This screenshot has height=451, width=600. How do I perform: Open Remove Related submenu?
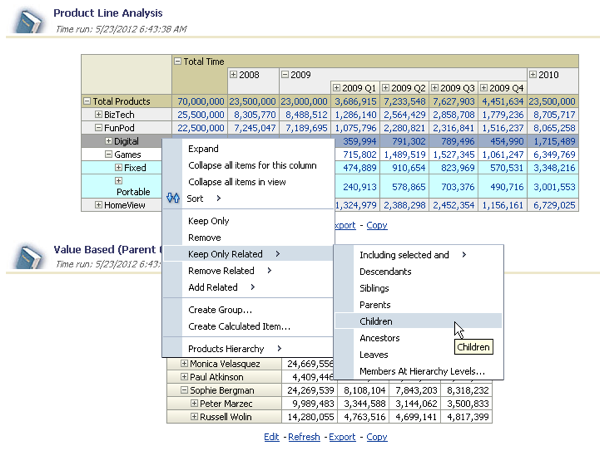pyautogui.click(x=248, y=270)
